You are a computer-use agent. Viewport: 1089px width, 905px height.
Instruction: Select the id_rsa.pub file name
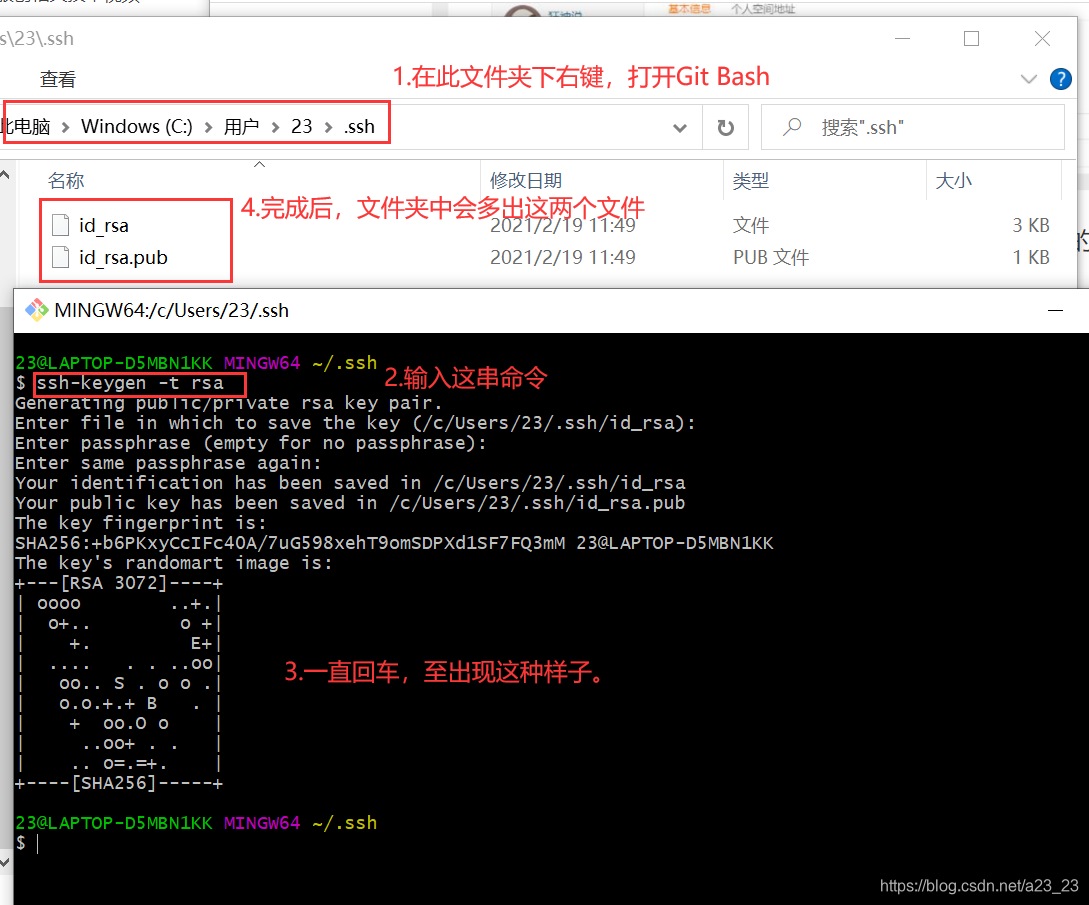click(x=123, y=257)
